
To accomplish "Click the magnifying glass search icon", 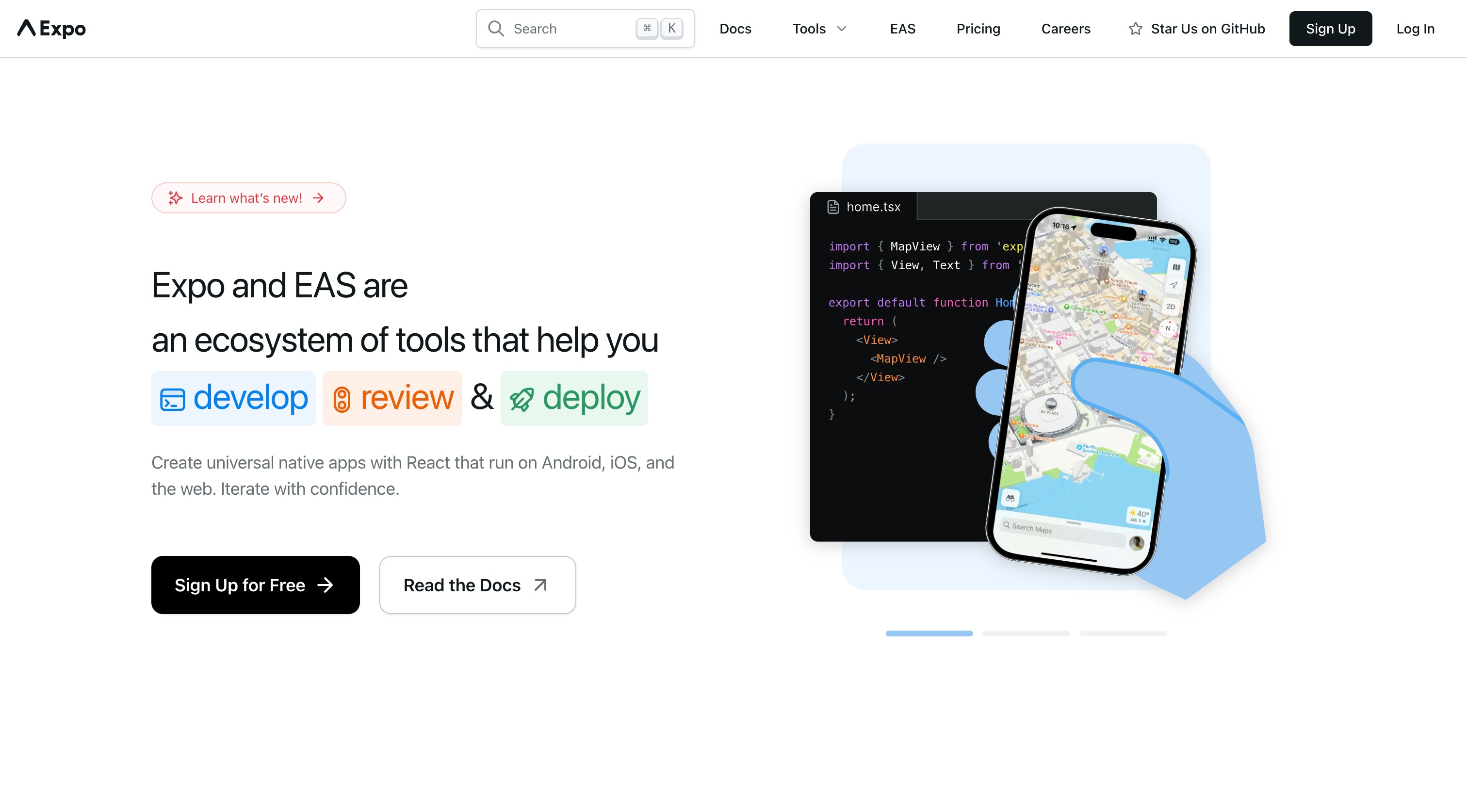I will click(496, 29).
